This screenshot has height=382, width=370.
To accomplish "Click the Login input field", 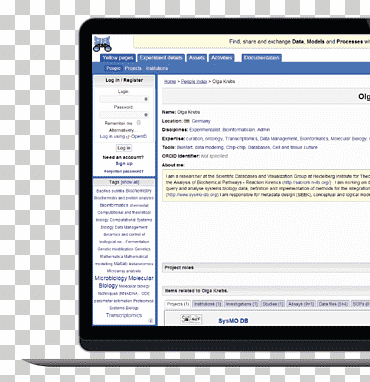I will 124,99.
